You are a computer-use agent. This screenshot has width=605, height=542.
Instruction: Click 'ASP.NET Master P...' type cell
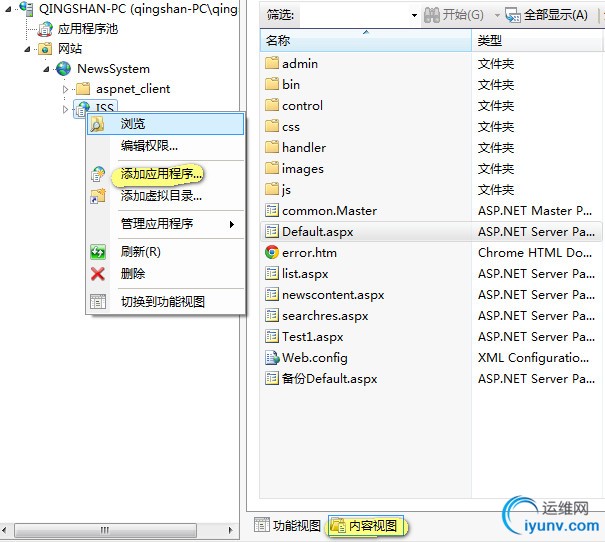pos(534,211)
